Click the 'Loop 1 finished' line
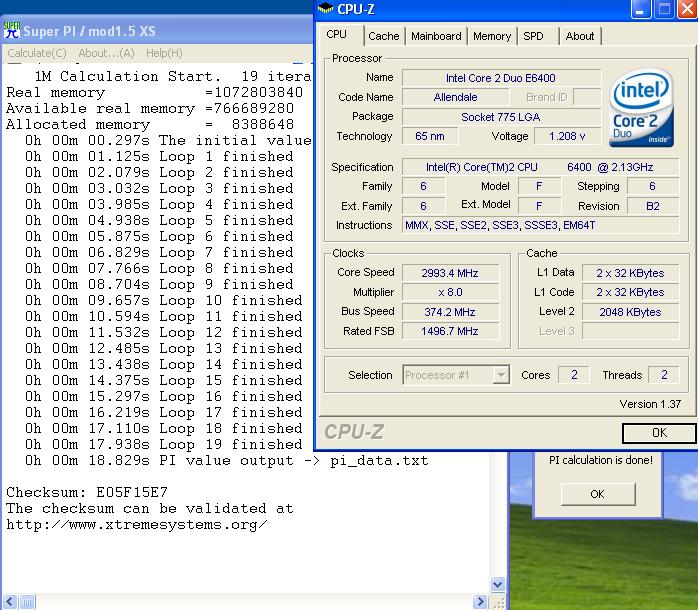 [x=159, y=157]
